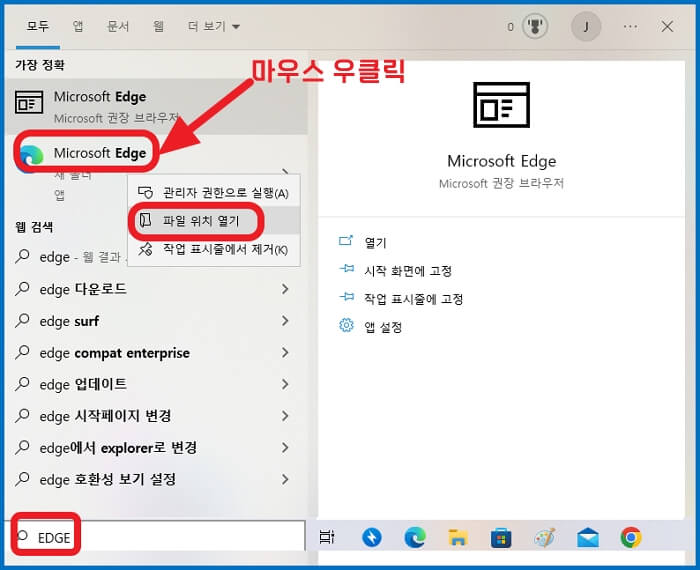
Task: Choose 파일 위치 열기 from context menu
Action: tap(213, 221)
